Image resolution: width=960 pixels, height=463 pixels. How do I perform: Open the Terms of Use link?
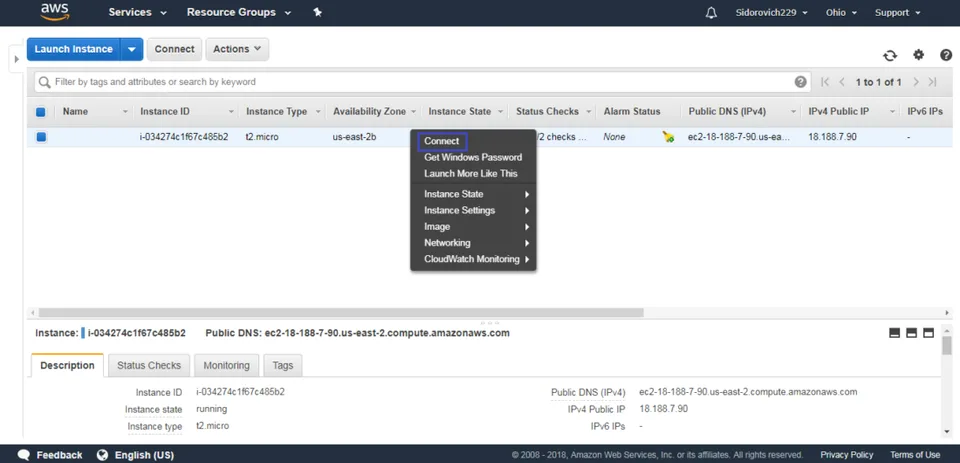pyautogui.click(x=915, y=454)
